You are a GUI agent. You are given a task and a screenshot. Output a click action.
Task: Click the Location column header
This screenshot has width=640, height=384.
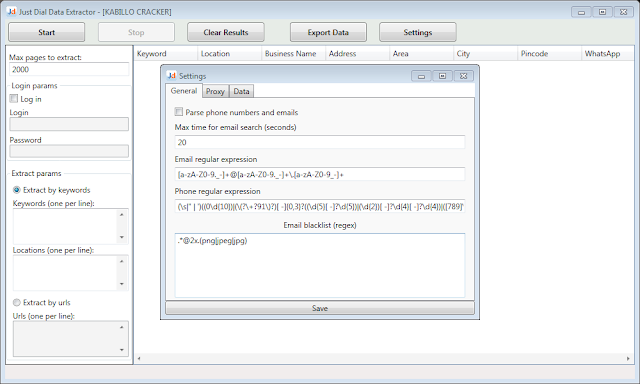coord(230,53)
